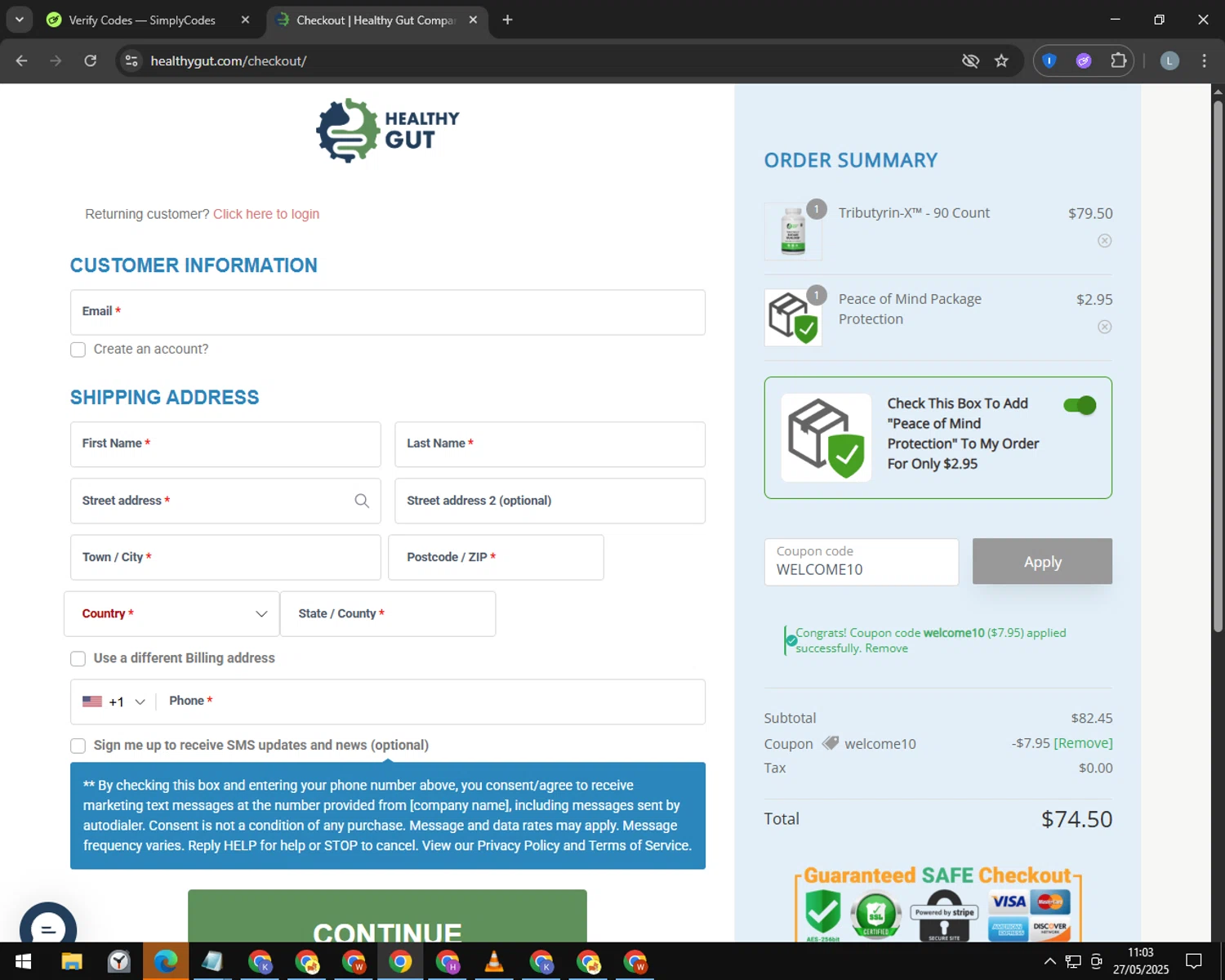Close the Verify Codes SimplyCodes tab

[245, 20]
